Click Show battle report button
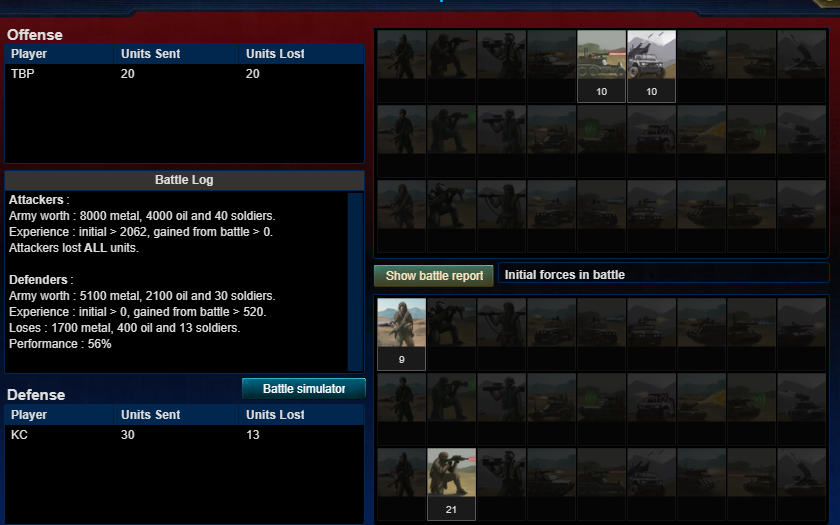The width and height of the screenshot is (840, 525). click(x=434, y=276)
